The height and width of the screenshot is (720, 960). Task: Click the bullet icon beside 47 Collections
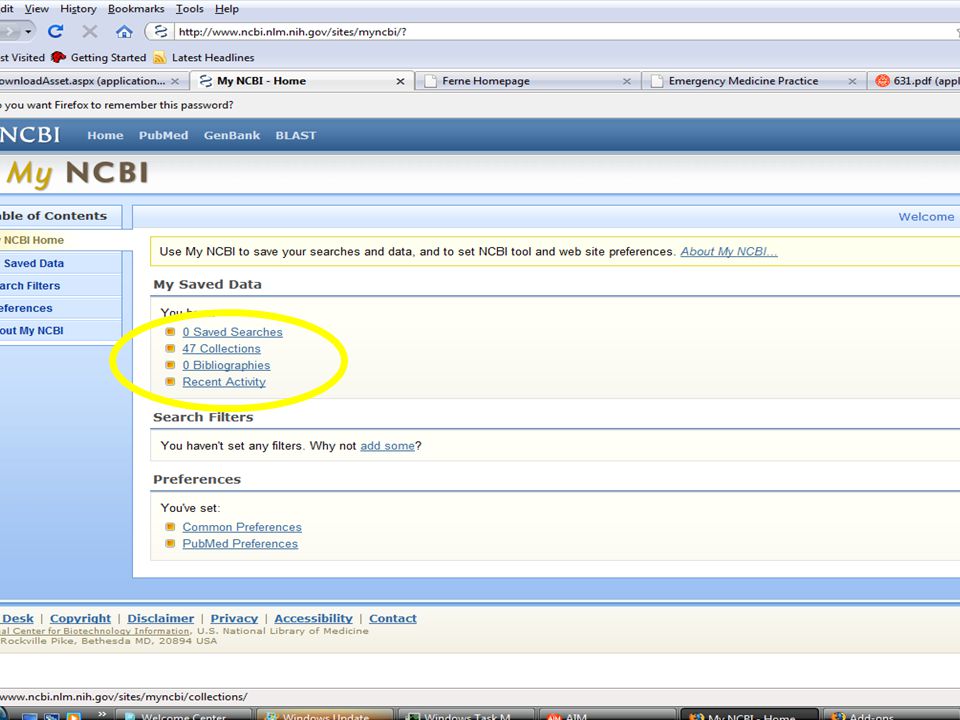[171, 348]
